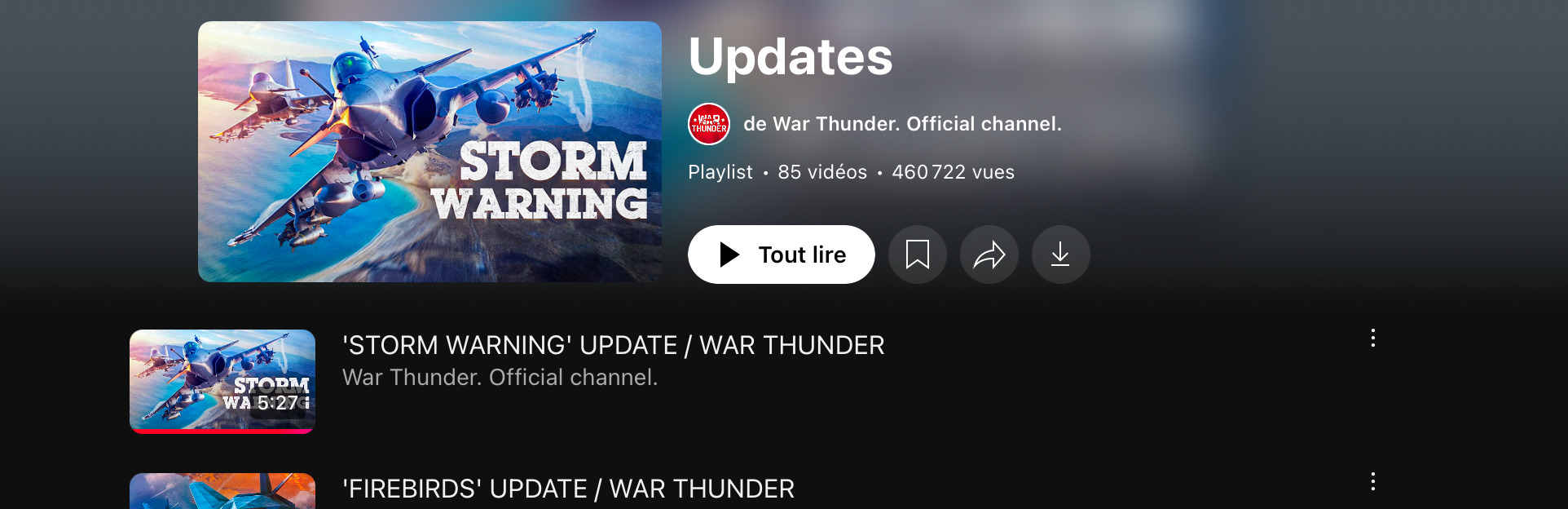The width and height of the screenshot is (1568, 509).
Task: Click the 85 vidéos count text
Action: pyautogui.click(x=822, y=172)
